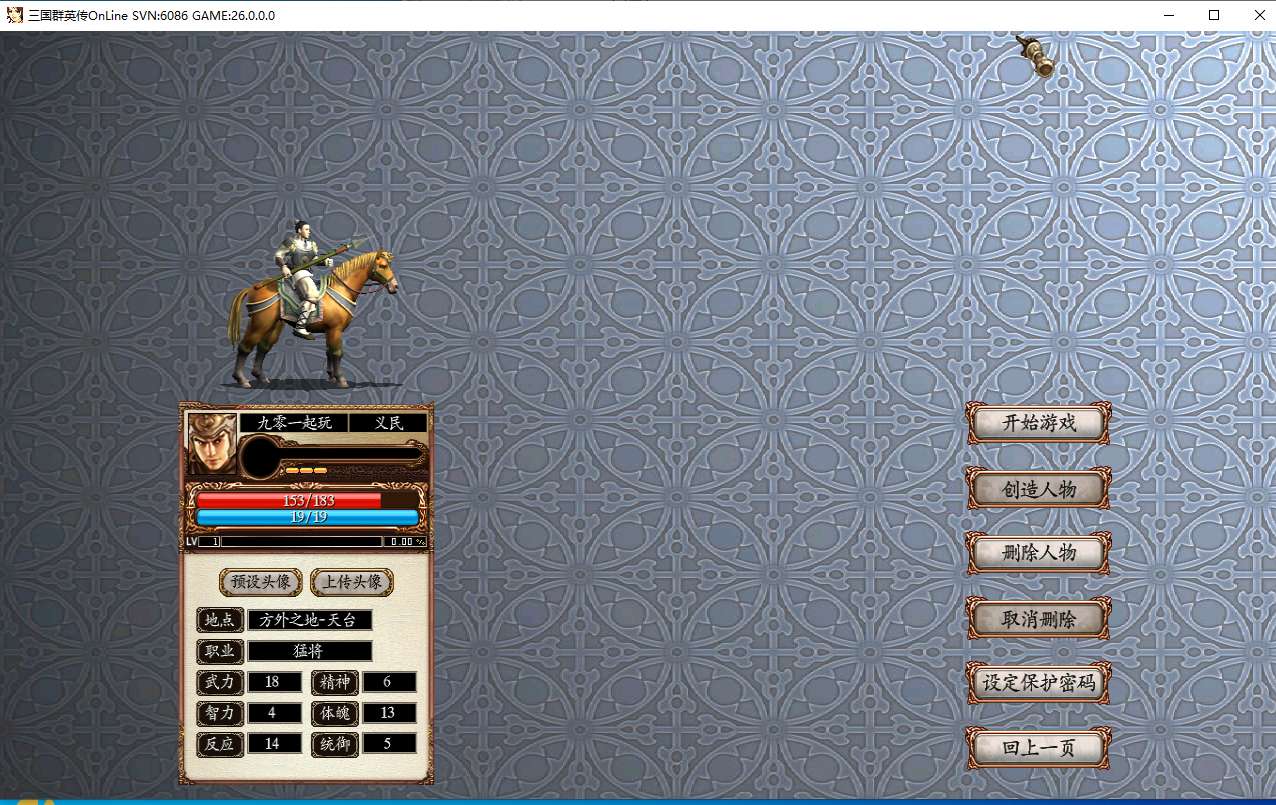Click the character face portrait
The width and height of the screenshot is (1276, 805).
point(212,443)
